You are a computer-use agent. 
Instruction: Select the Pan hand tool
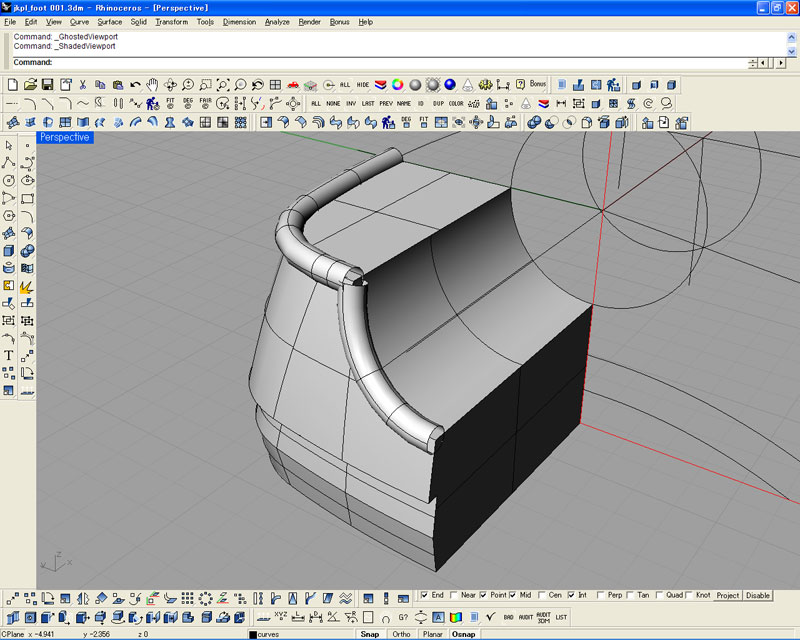[151, 85]
